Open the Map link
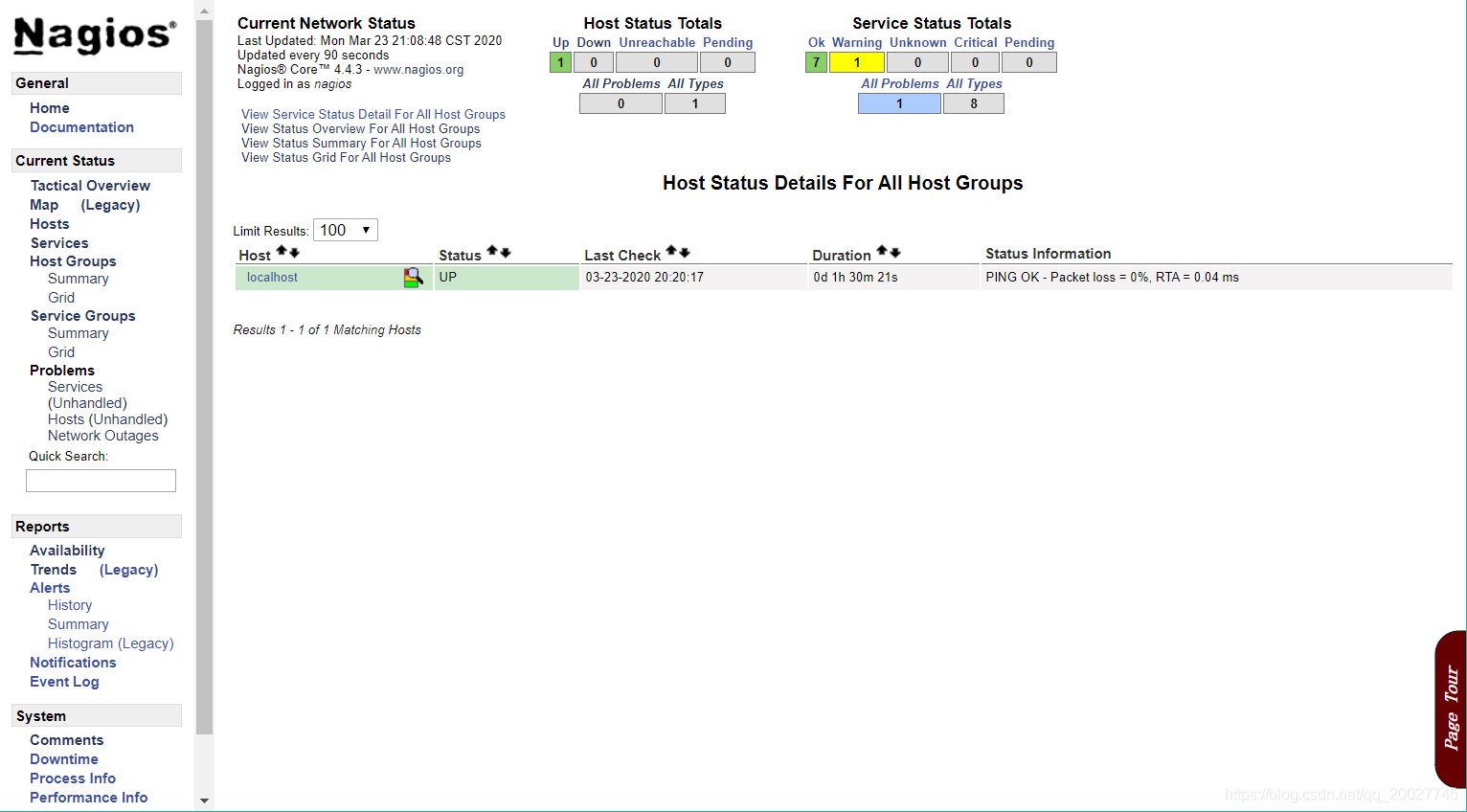The image size is (1467, 812). point(44,205)
